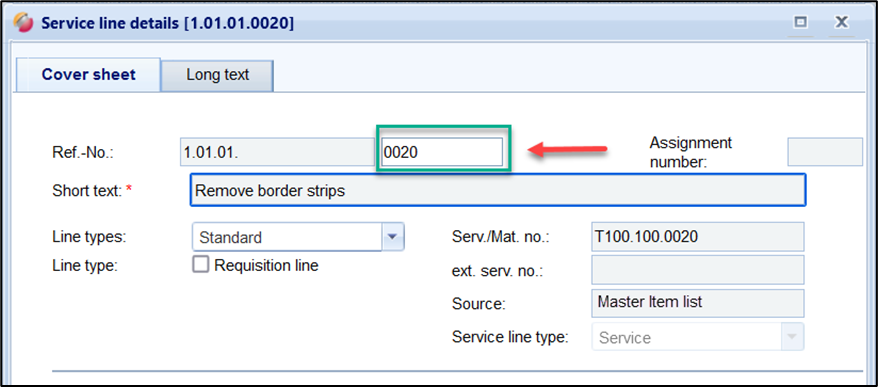The image size is (878, 387).
Task: Switch to the Cover sheet tab
Action: (88, 75)
